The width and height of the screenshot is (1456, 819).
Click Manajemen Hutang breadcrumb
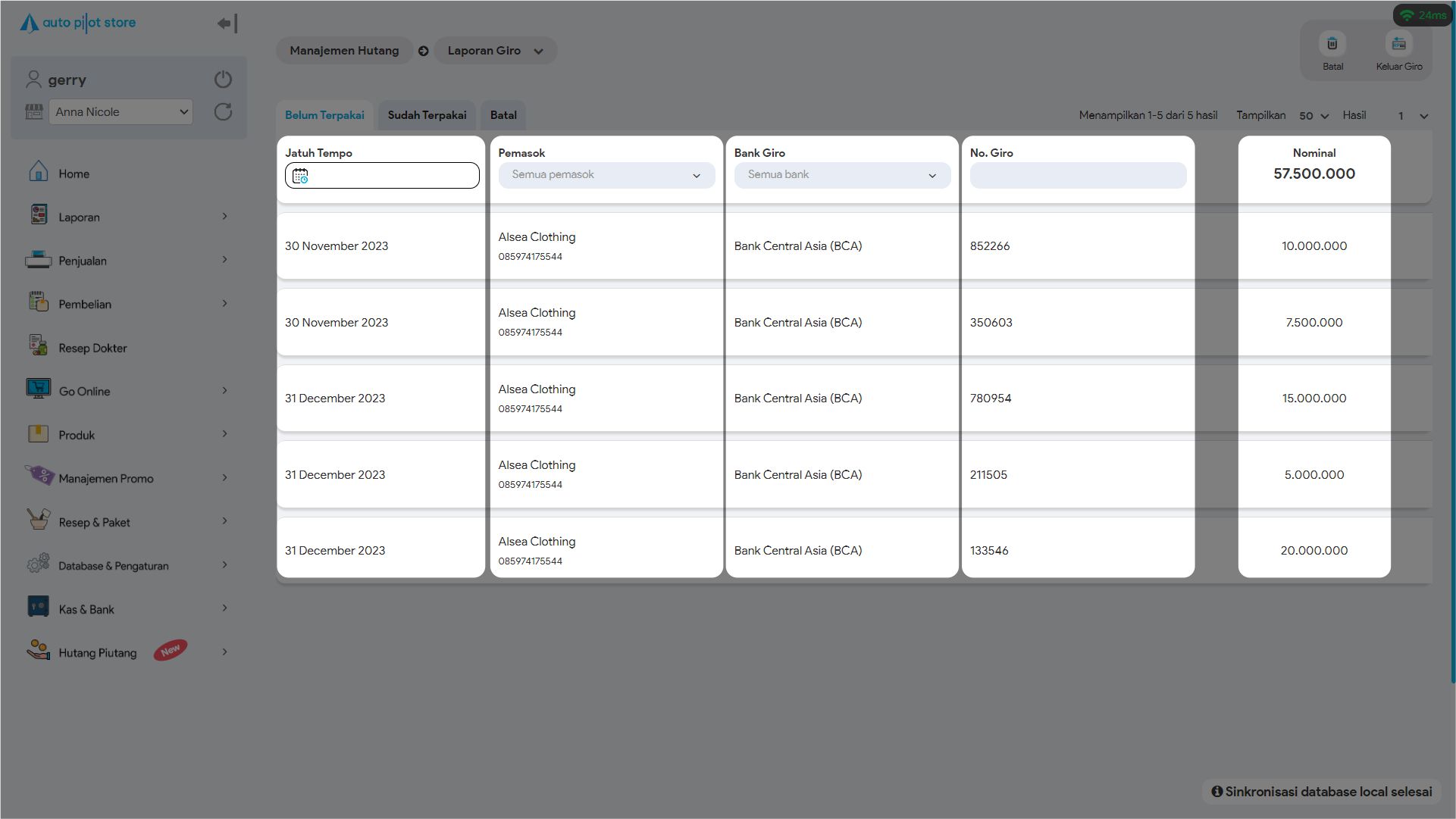pyautogui.click(x=344, y=51)
